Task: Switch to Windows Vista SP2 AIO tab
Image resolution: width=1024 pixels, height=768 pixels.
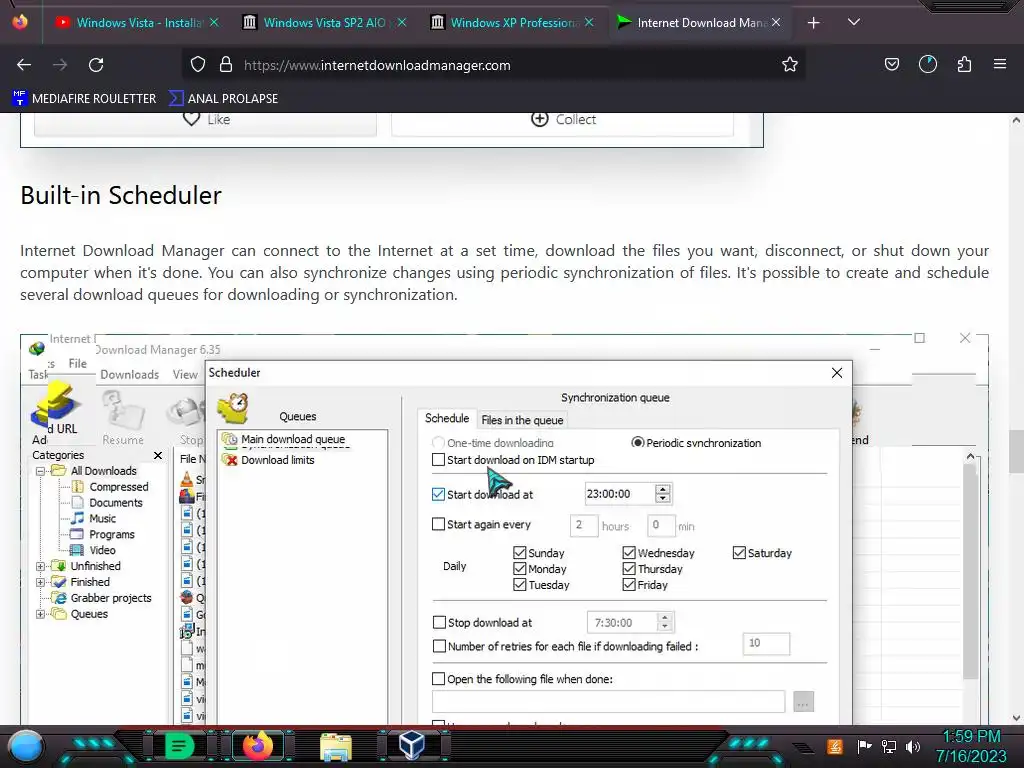Action: (324, 23)
